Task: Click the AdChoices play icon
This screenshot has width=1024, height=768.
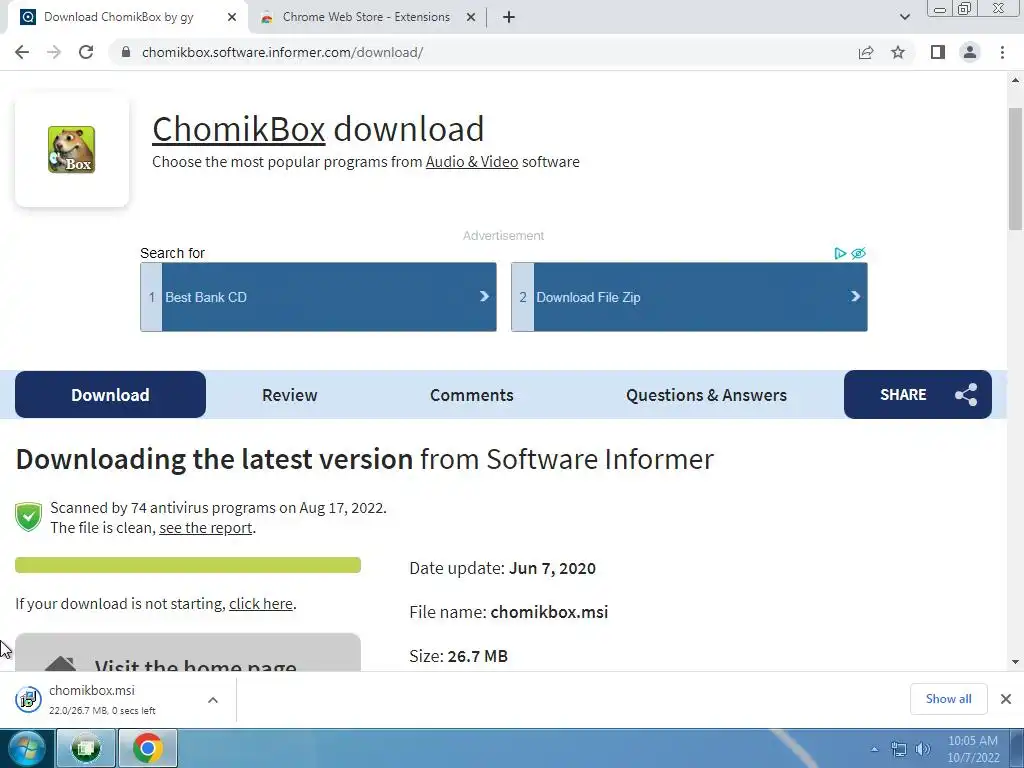Action: (x=840, y=253)
